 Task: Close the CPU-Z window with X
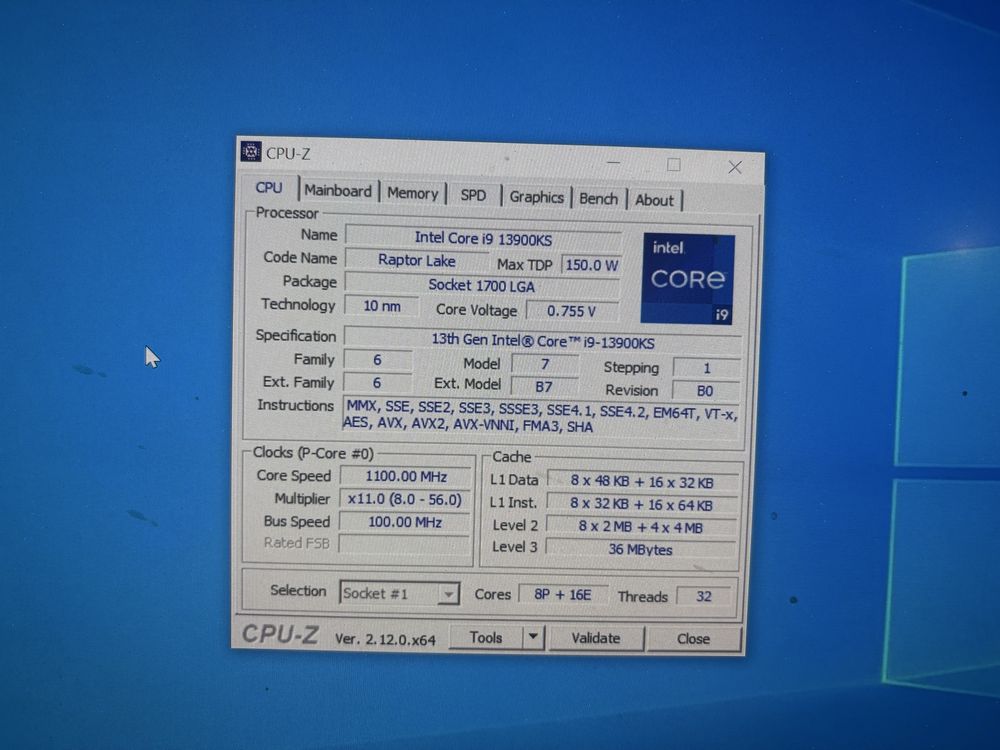point(735,167)
